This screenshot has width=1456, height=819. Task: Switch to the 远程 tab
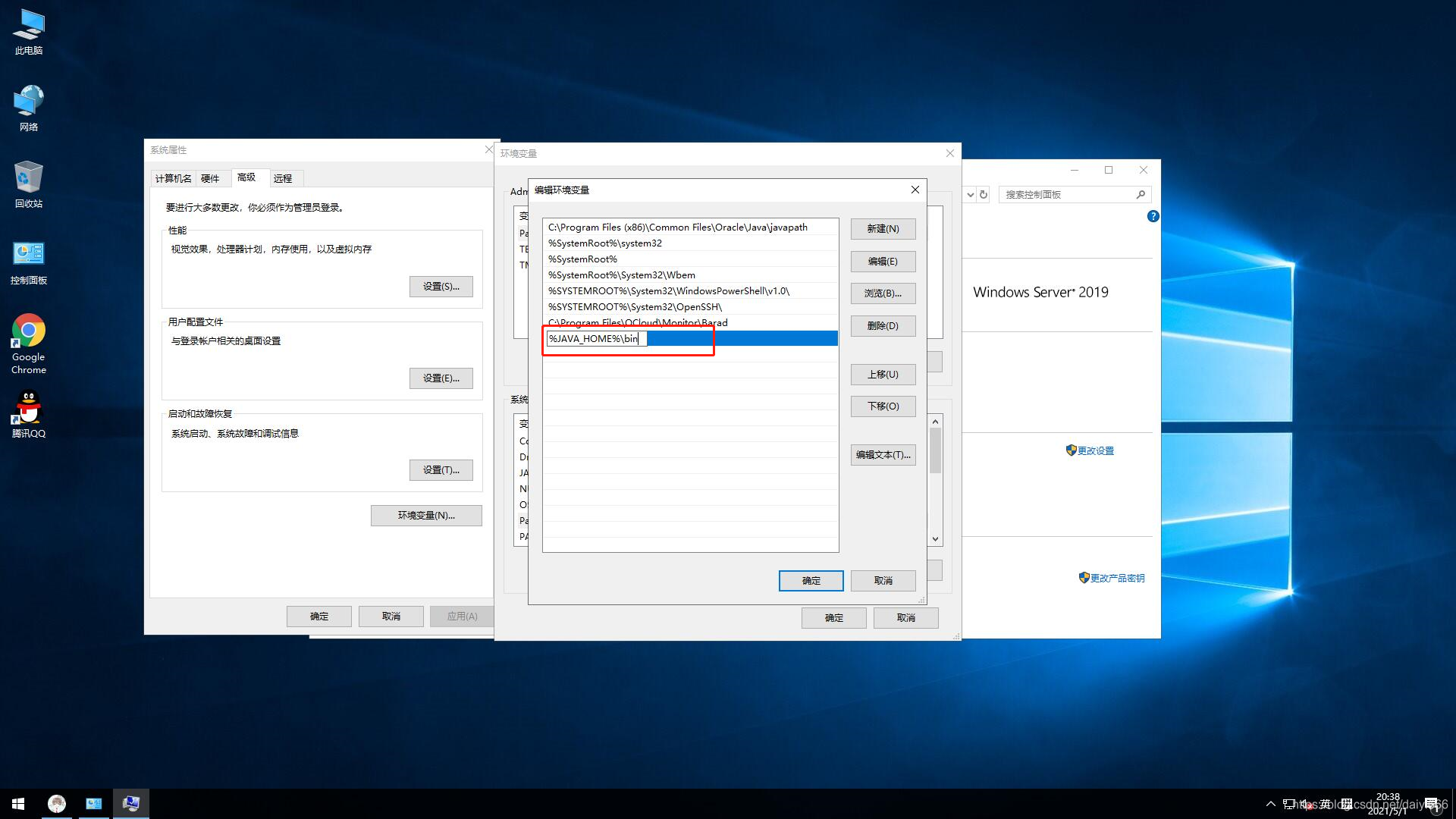click(283, 179)
